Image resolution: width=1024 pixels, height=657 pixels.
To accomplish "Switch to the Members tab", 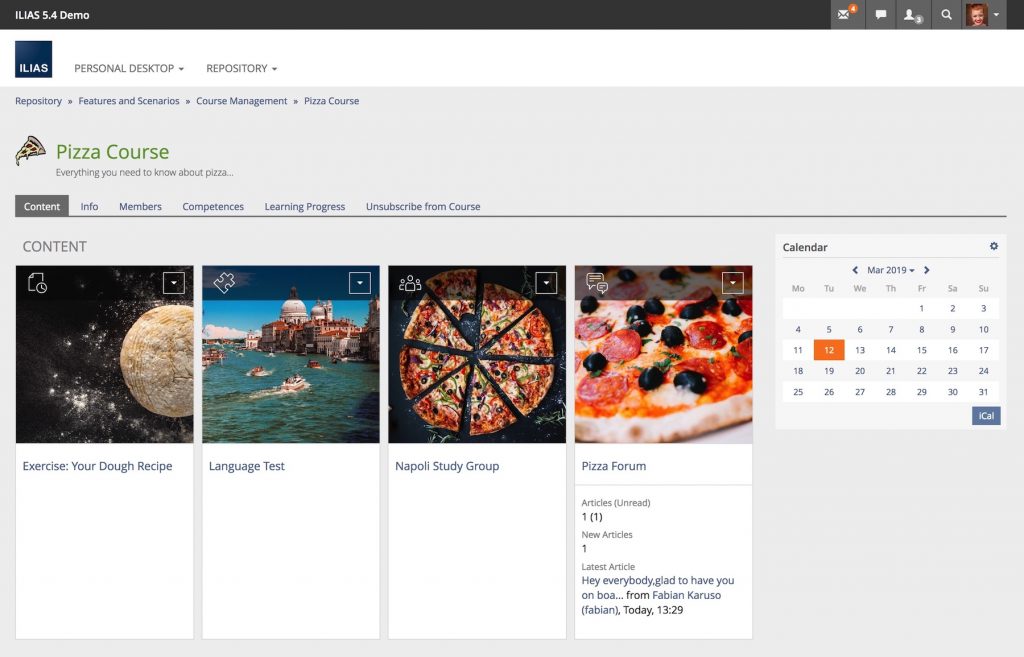I will pyautogui.click(x=140, y=206).
